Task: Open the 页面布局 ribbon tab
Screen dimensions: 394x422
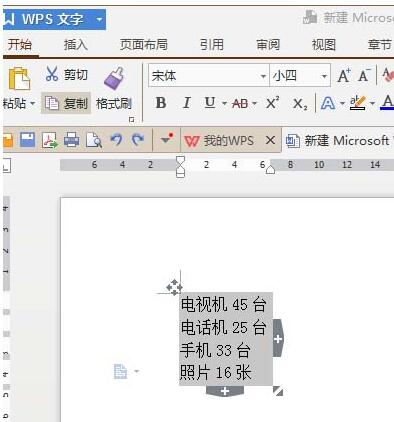Action: [x=144, y=45]
